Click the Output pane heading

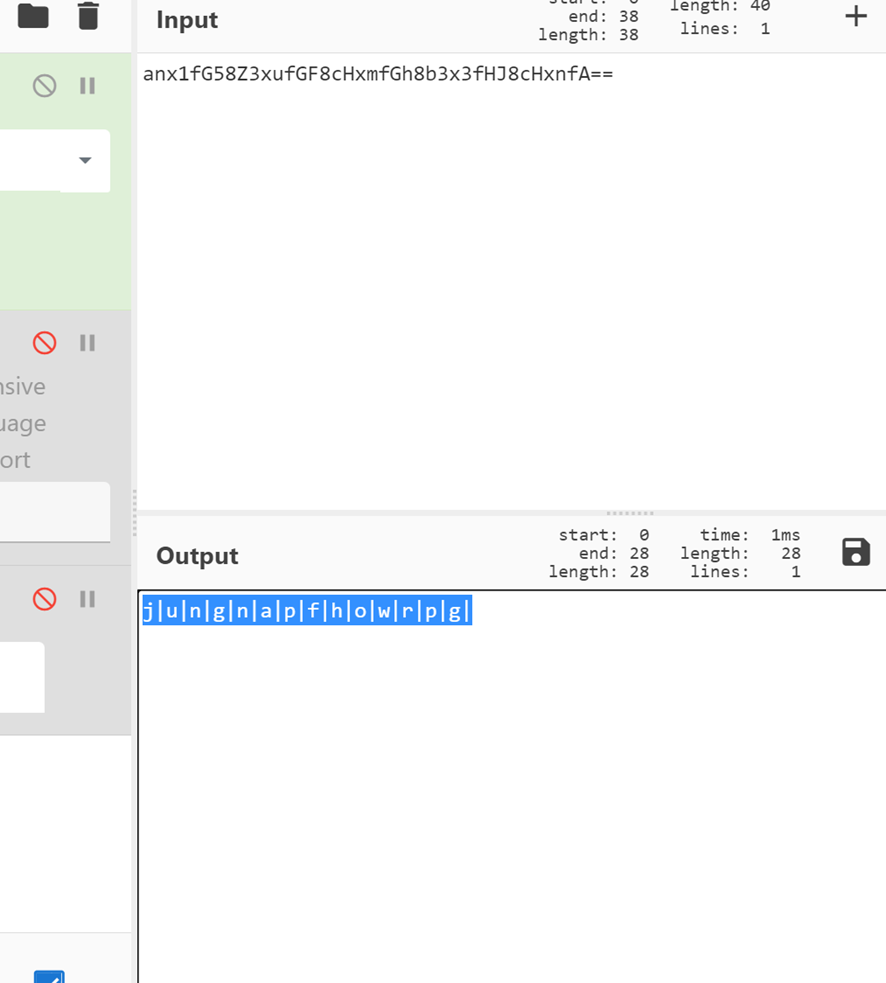[x=197, y=556]
